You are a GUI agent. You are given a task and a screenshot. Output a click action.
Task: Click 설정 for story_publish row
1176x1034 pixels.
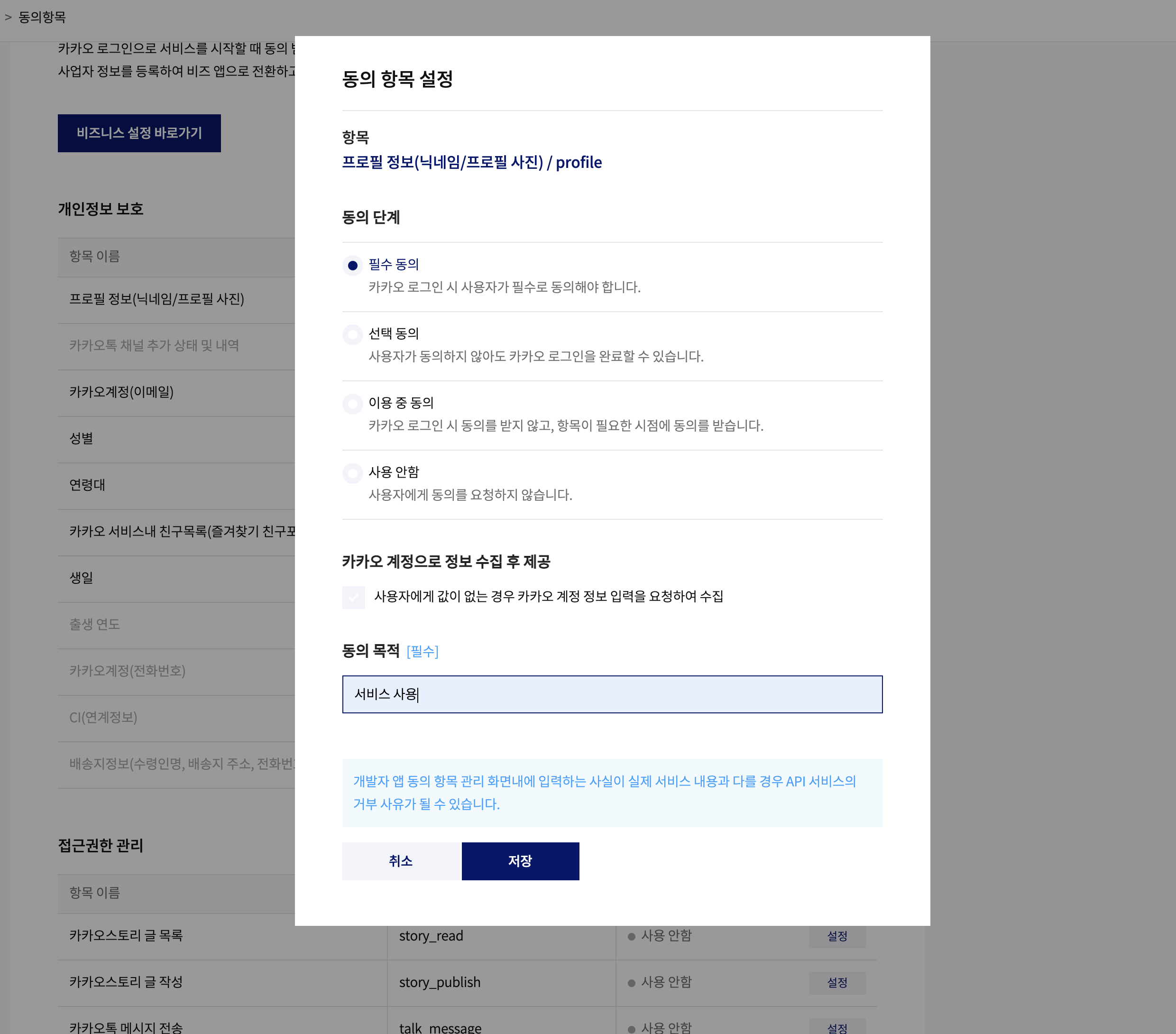[836, 983]
